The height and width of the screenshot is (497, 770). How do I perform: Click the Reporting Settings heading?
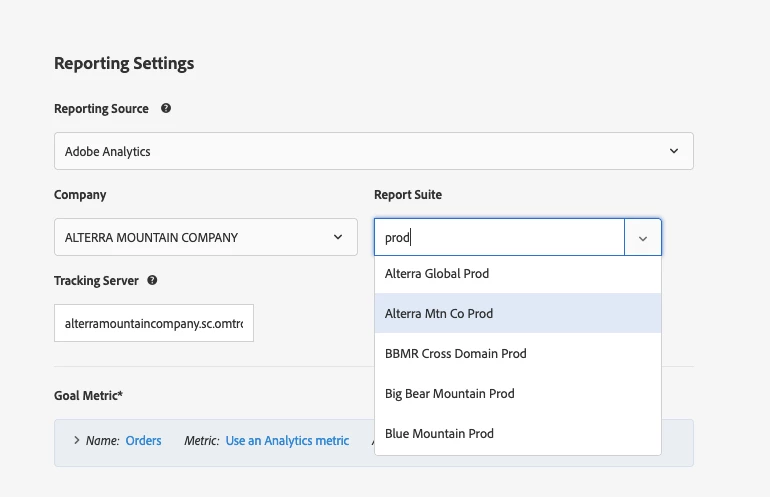click(x=124, y=63)
